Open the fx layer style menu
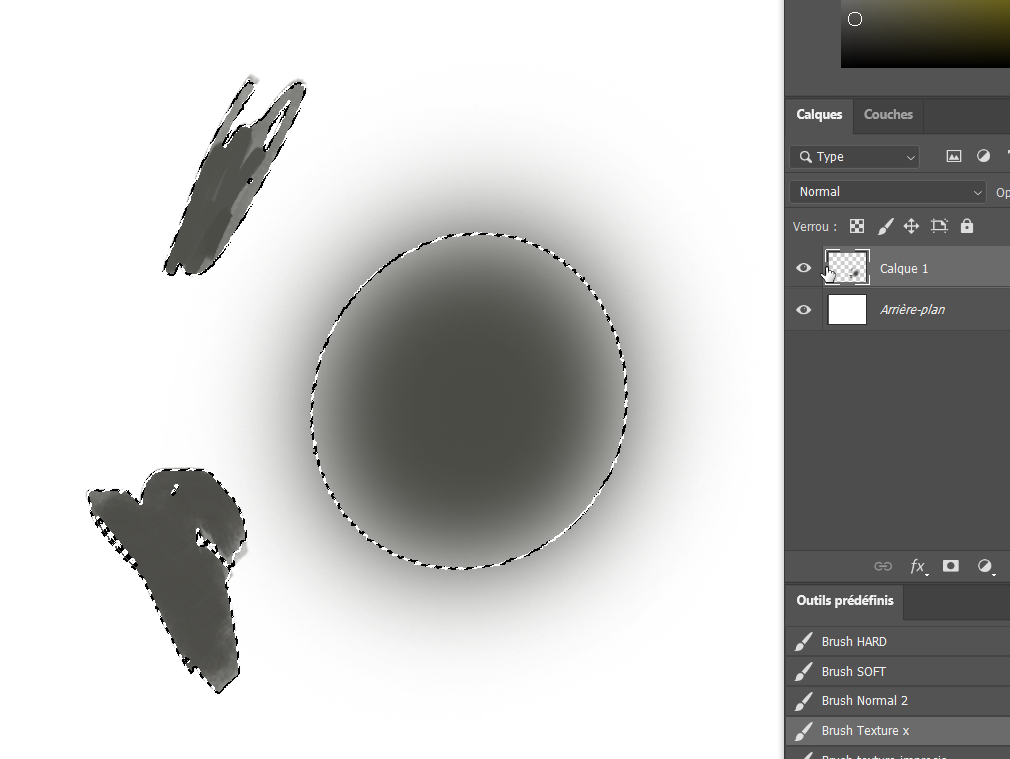 click(918, 566)
